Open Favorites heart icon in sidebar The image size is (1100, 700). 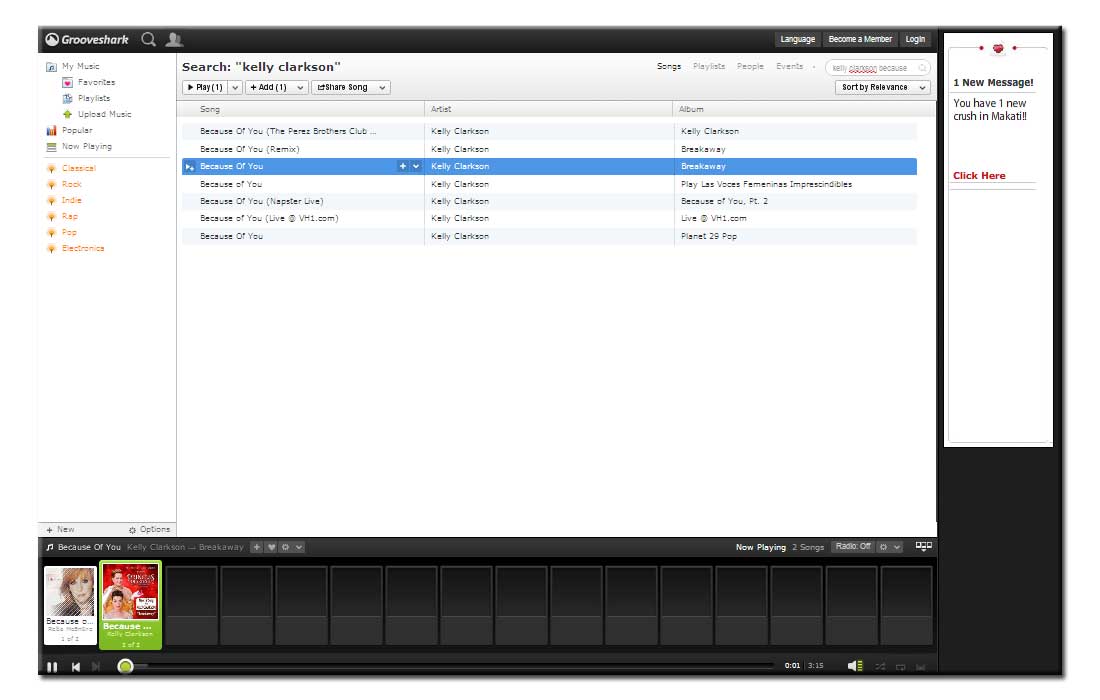point(67,83)
